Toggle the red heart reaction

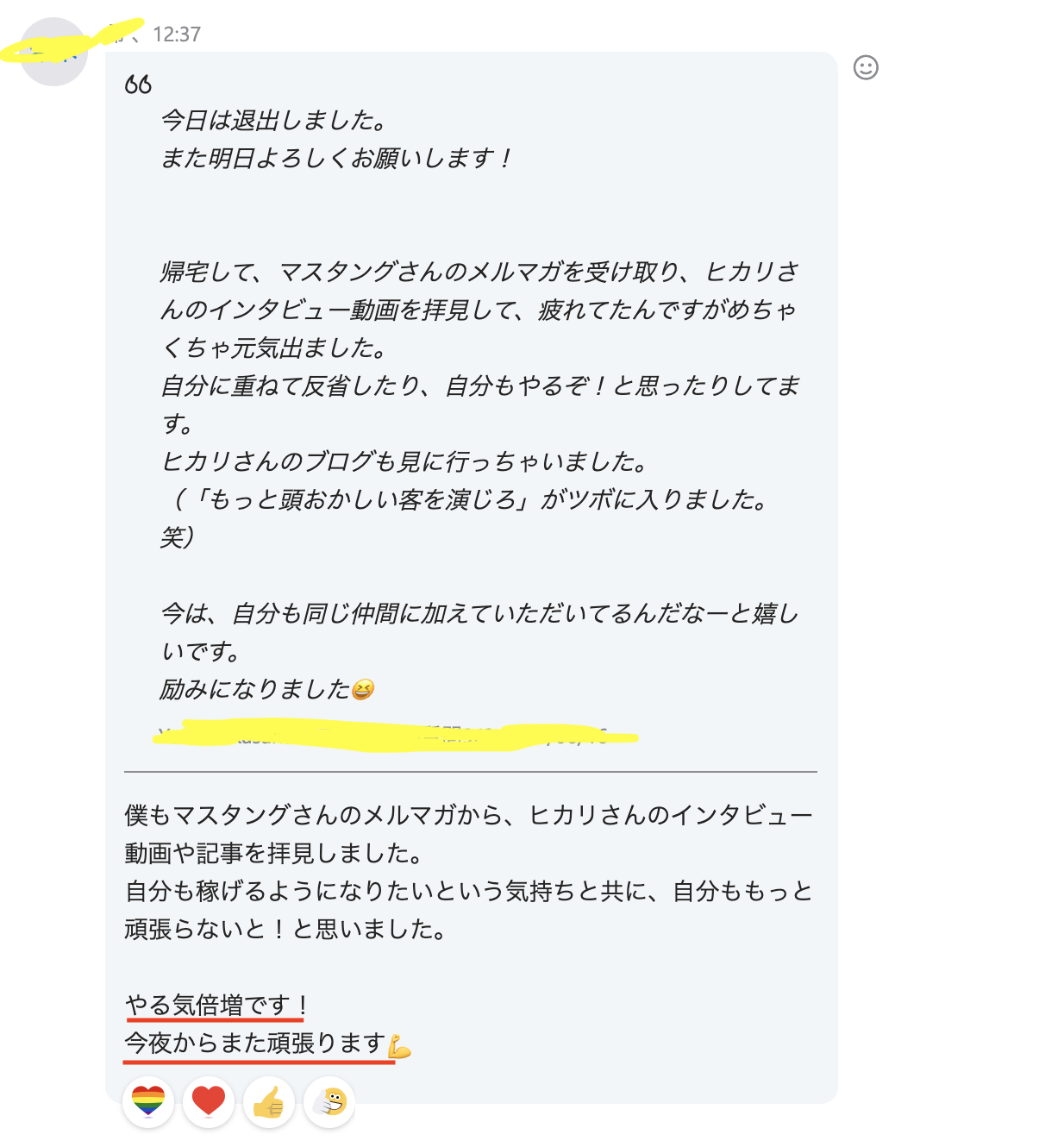(209, 1102)
